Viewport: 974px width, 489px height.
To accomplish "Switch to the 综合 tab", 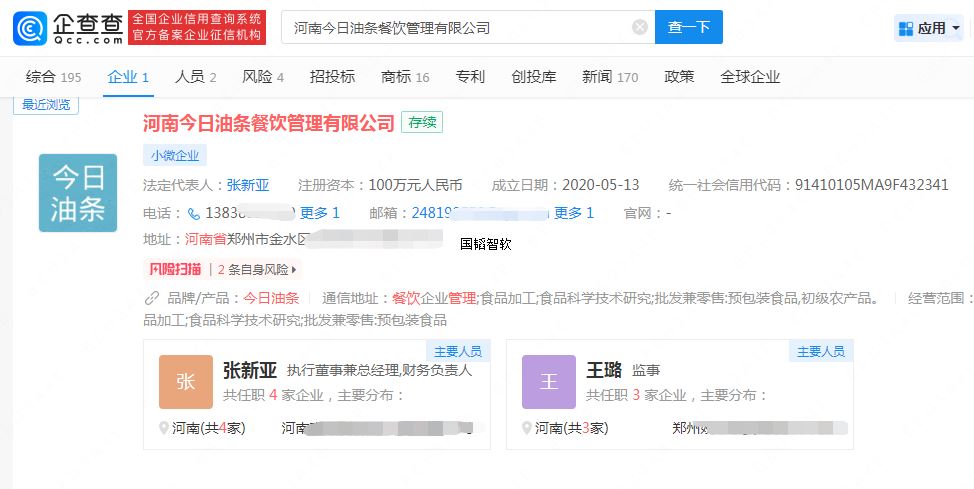I will point(53,77).
